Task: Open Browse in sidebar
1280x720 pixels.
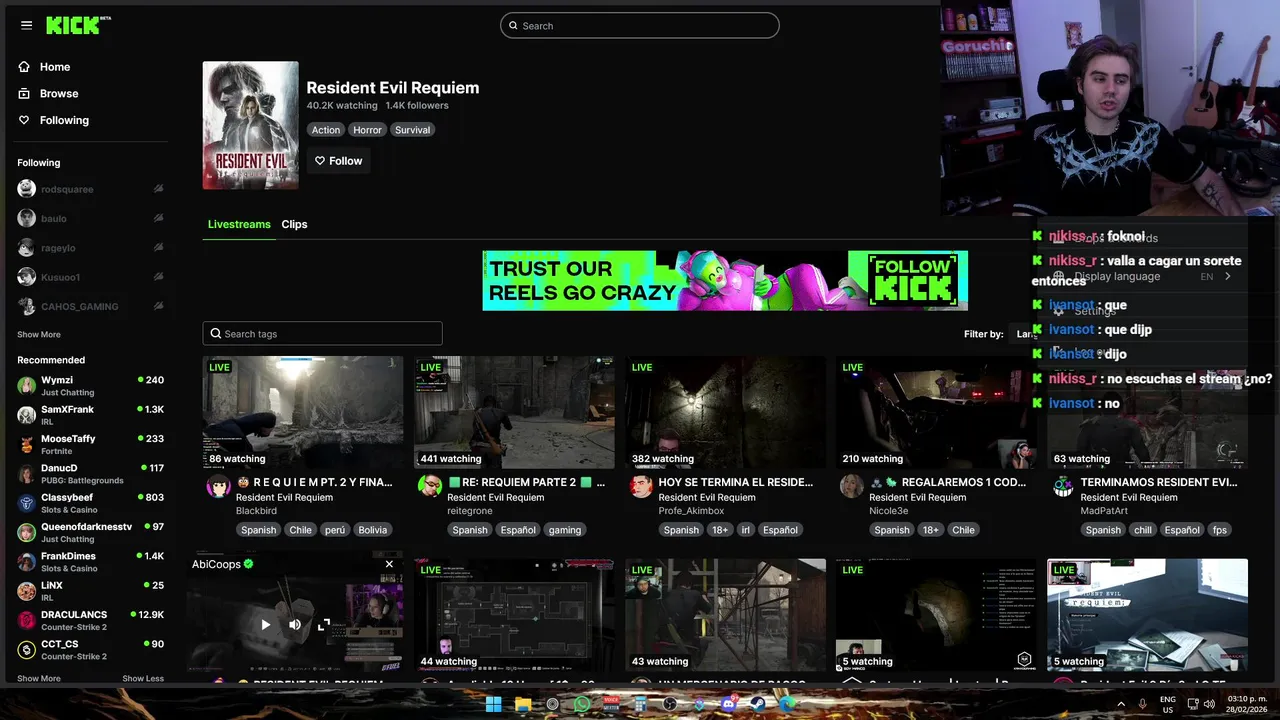Action: (59, 93)
